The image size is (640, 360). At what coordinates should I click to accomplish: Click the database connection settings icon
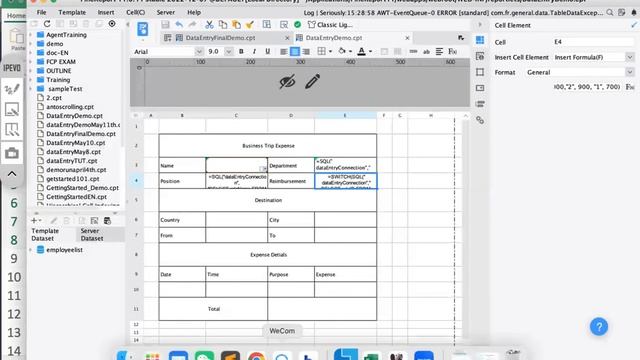107,220
